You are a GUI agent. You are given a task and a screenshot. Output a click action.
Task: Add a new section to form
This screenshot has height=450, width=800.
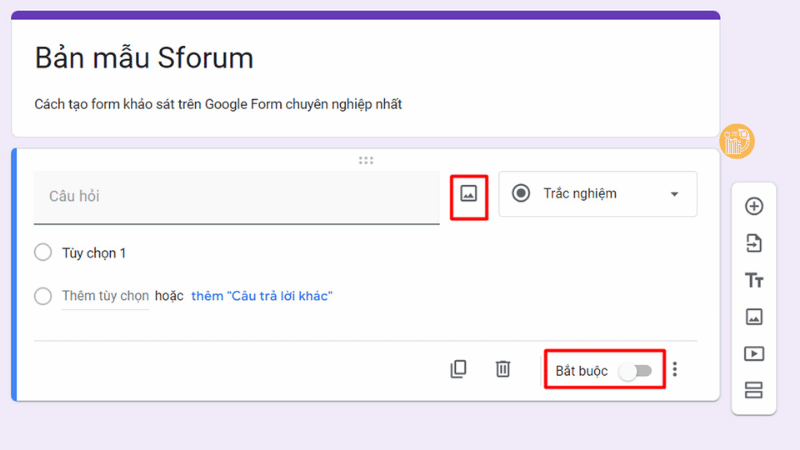pyautogui.click(x=754, y=390)
